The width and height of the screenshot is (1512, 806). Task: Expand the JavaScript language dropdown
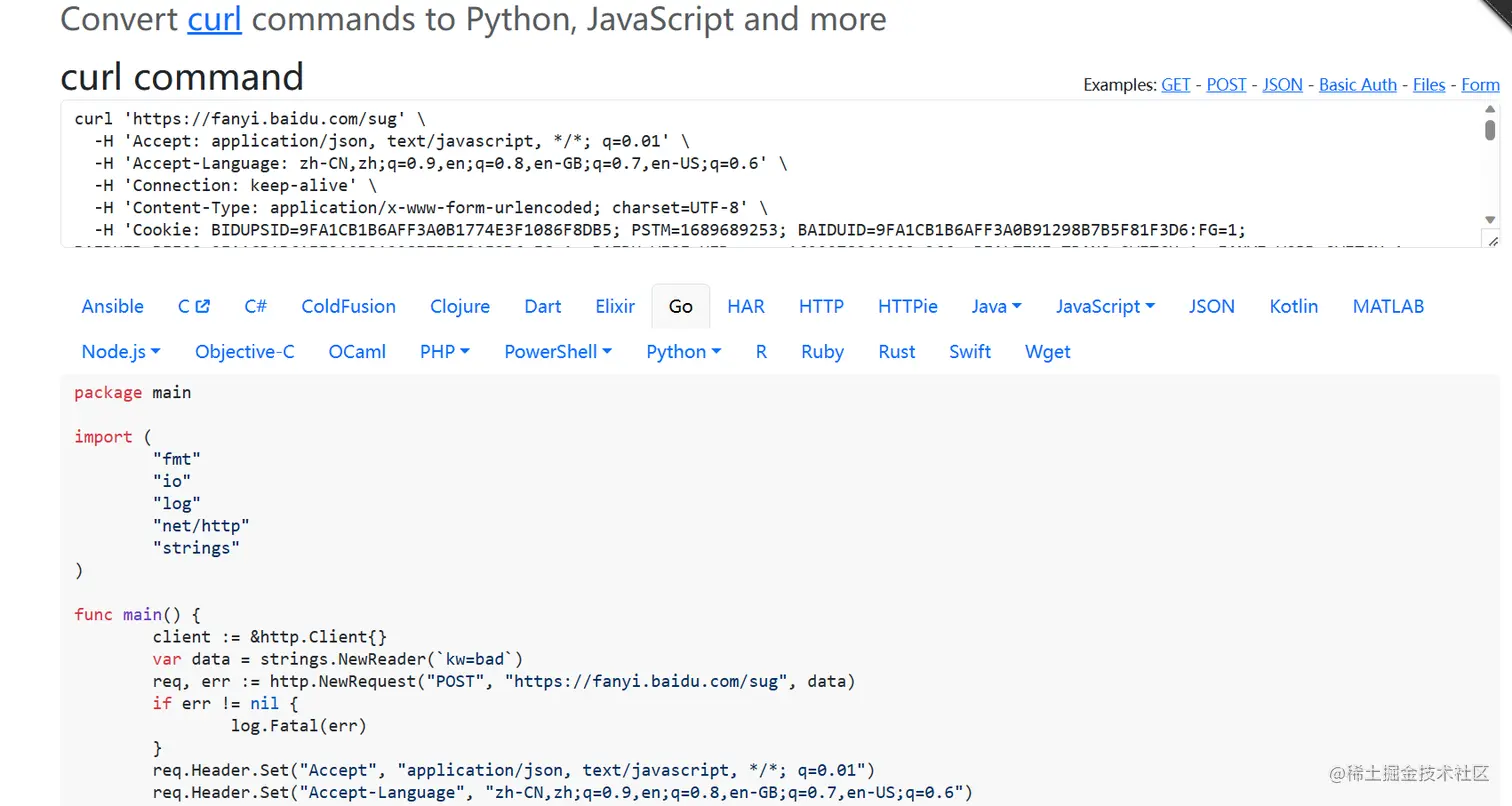point(1105,307)
